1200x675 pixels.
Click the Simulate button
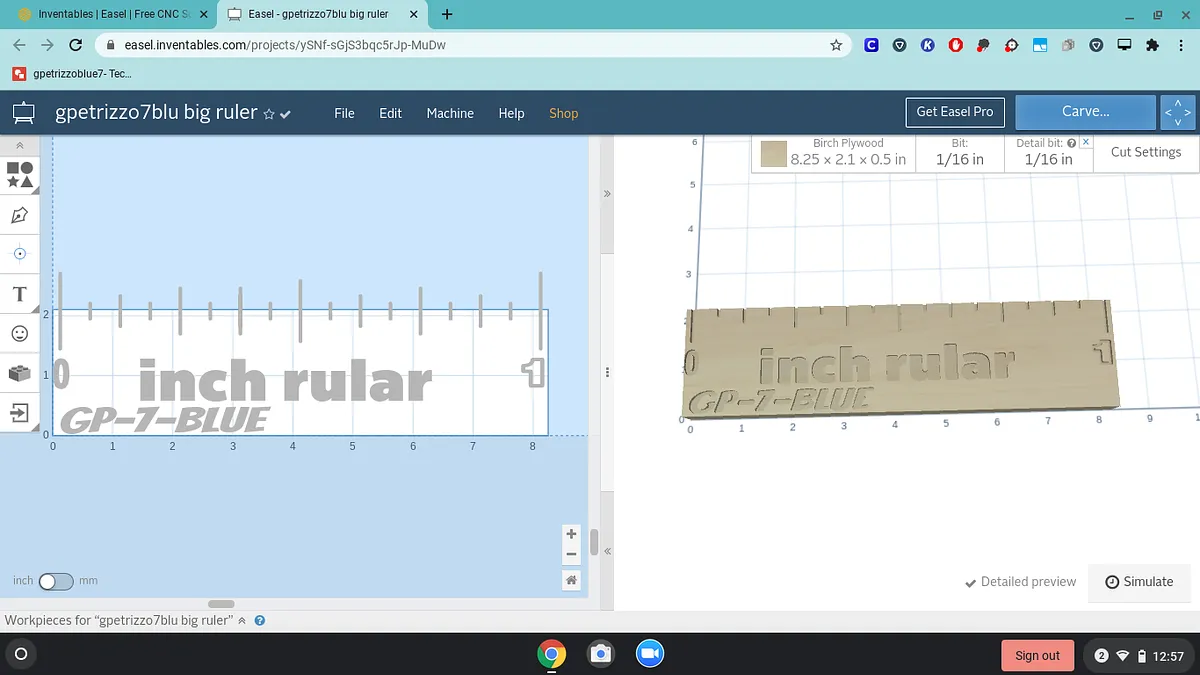[x=1139, y=582]
